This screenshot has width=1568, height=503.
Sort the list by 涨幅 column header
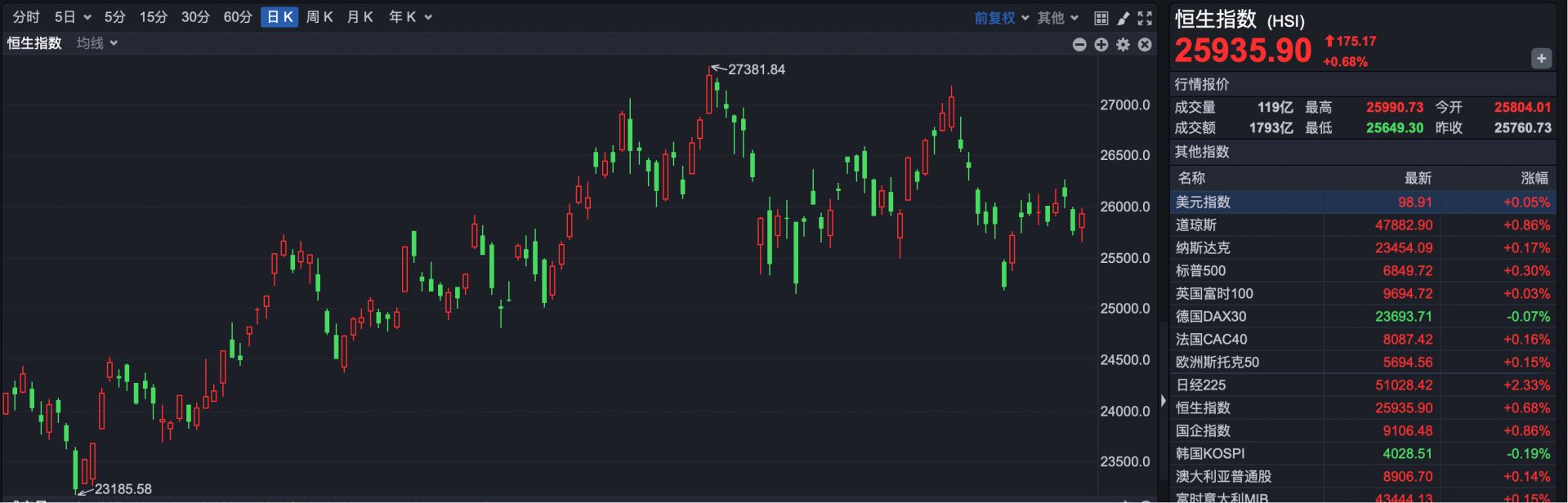pos(1534,178)
